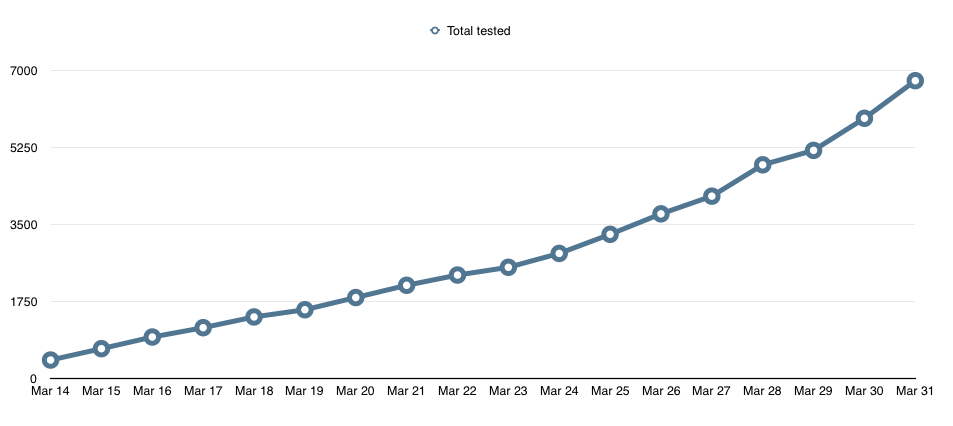Viewport: 953px width, 426px height.
Task: Click the Mar 22 data point marker
Action: [x=457, y=275]
